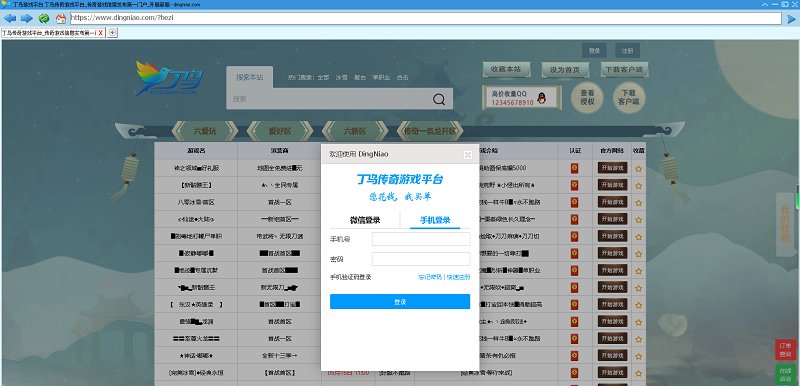This screenshot has width=800, height=386.
Task: Go back with the browser back arrow
Action: (10, 18)
